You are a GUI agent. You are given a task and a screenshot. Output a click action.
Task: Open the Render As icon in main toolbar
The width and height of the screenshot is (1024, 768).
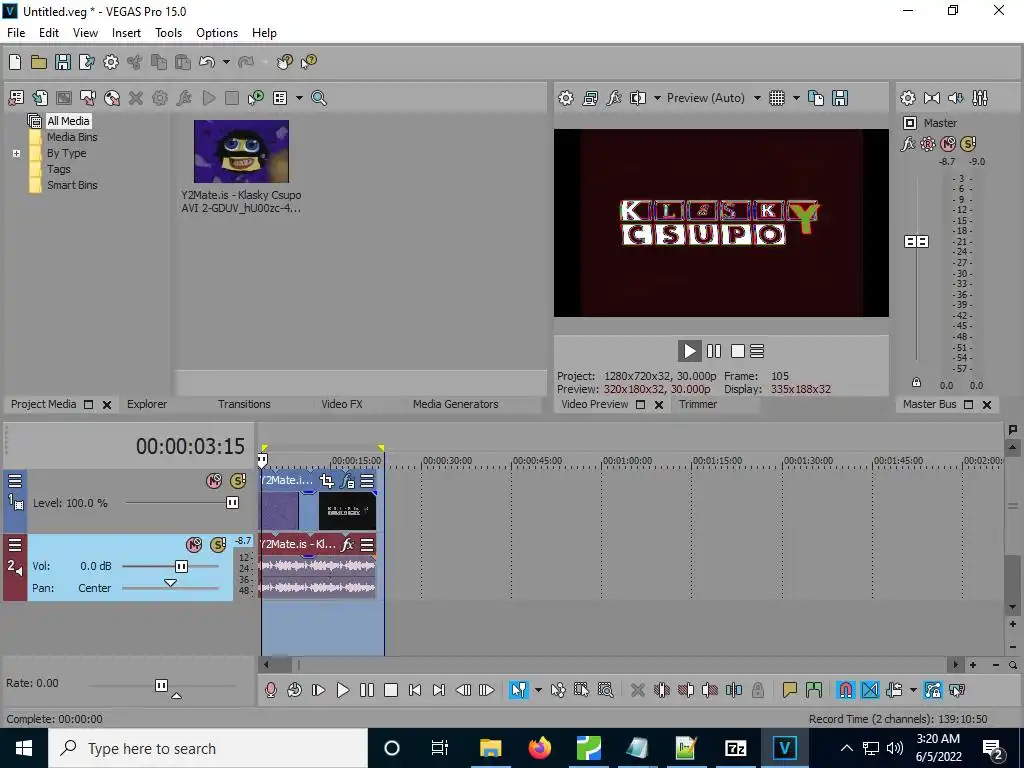[87, 62]
